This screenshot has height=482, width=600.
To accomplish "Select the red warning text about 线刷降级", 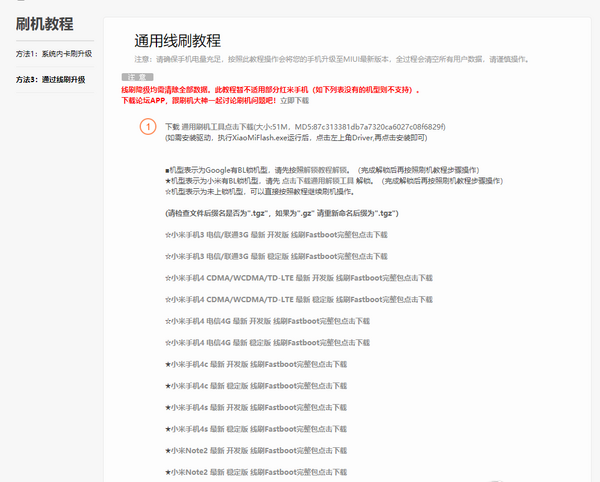I will tap(271, 90).
